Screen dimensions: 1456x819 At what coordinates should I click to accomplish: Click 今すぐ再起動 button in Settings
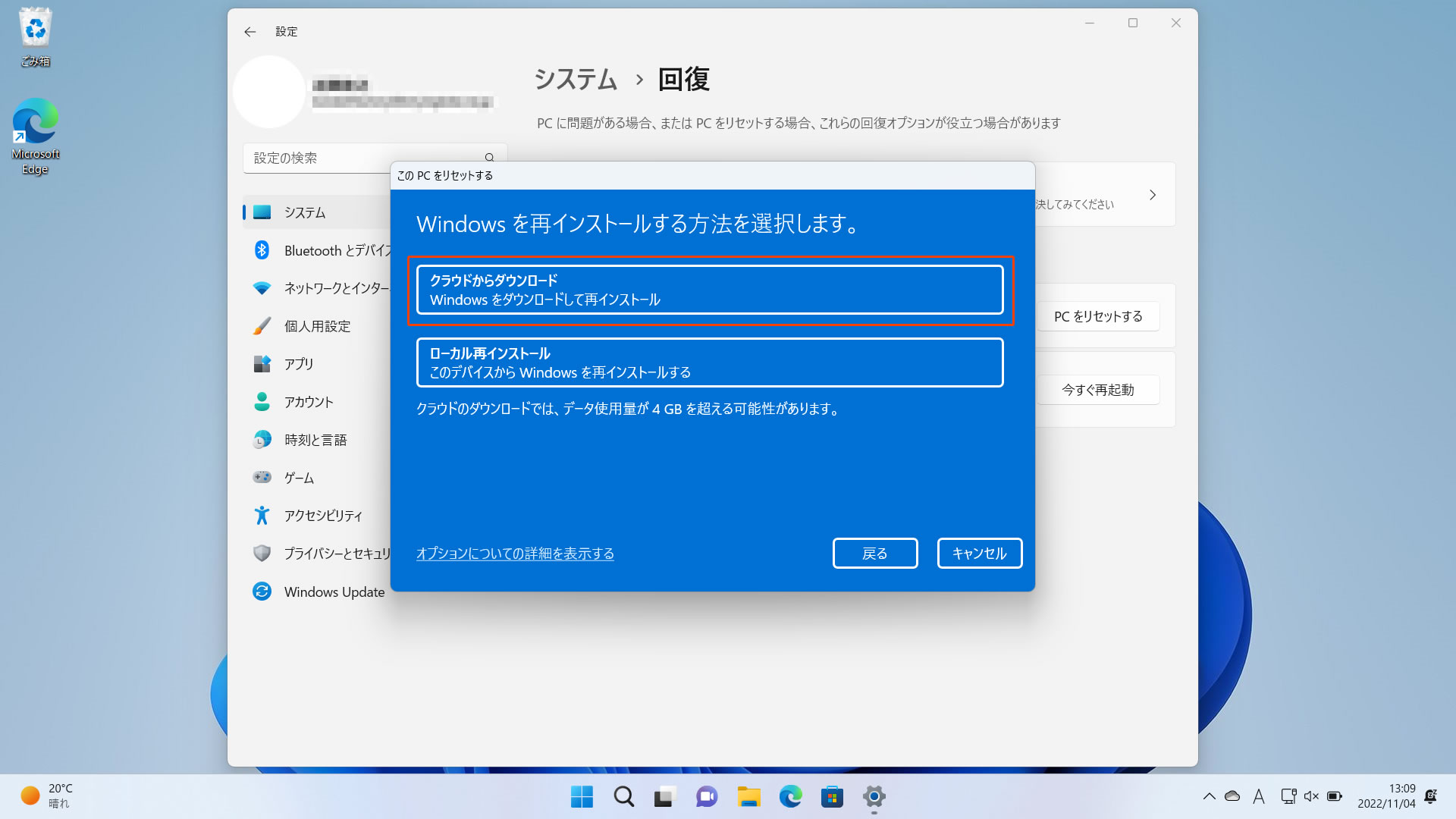[1098, 390]
